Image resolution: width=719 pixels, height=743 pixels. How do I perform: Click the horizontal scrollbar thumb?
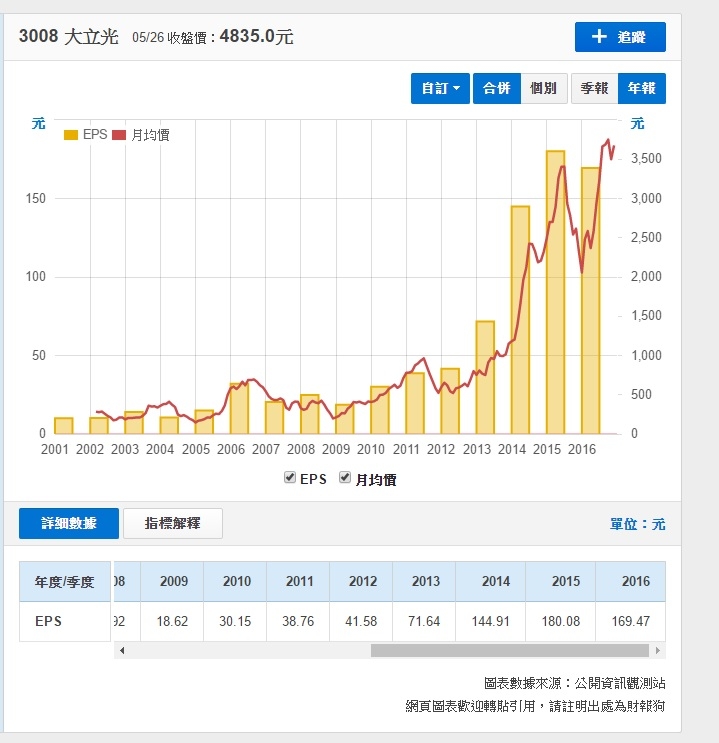[510, 651]
